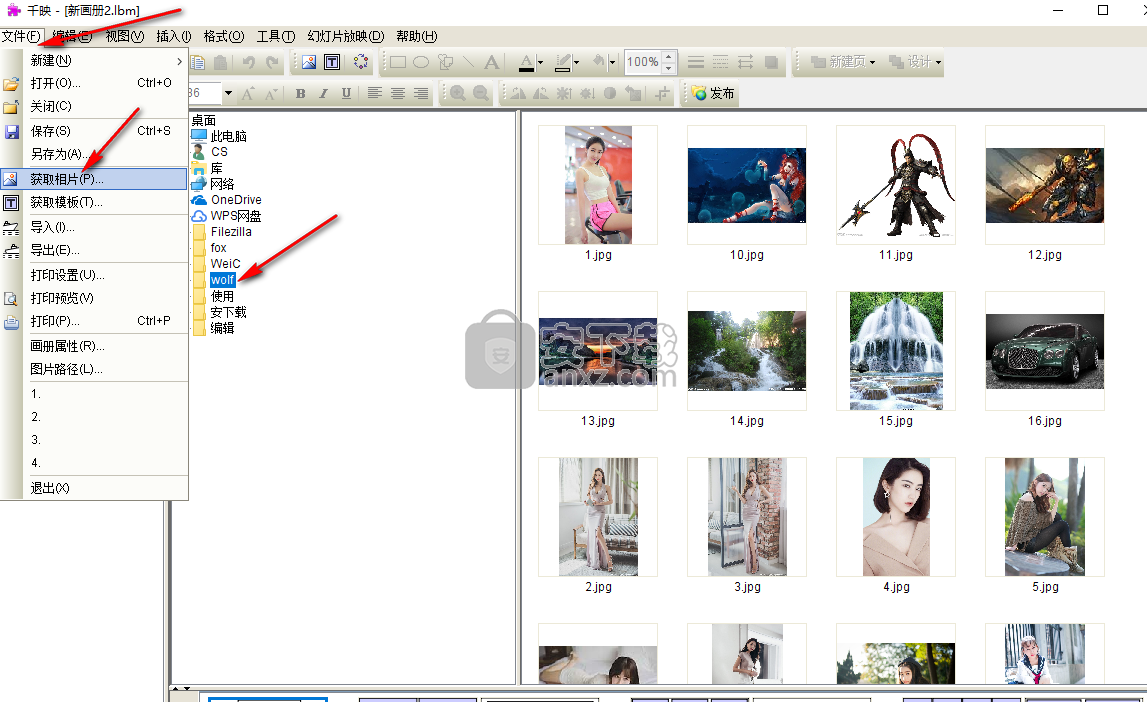
Task: Select the Filezilla folder in tree
Action: point(231,232)
